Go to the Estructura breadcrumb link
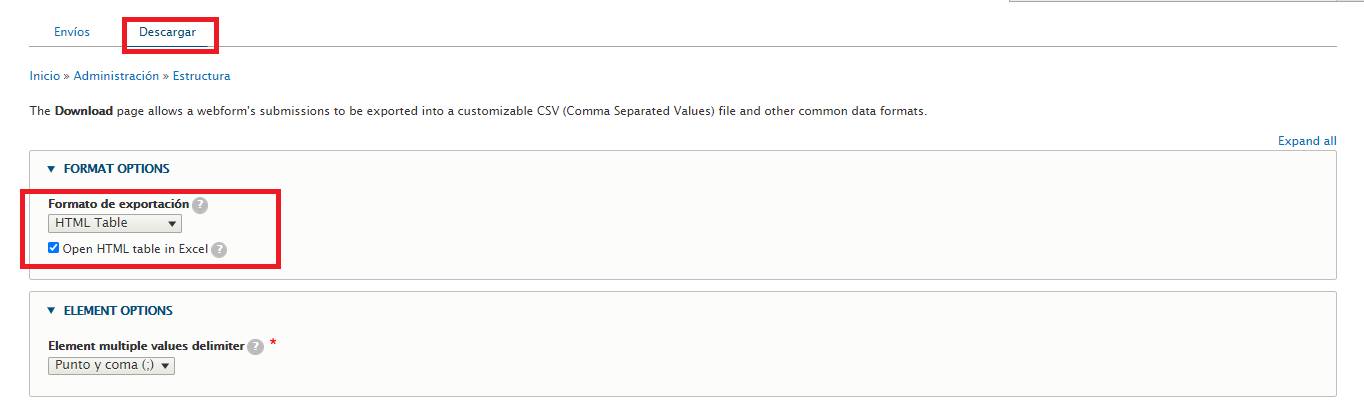The image size is (1364, 405). 202,76
